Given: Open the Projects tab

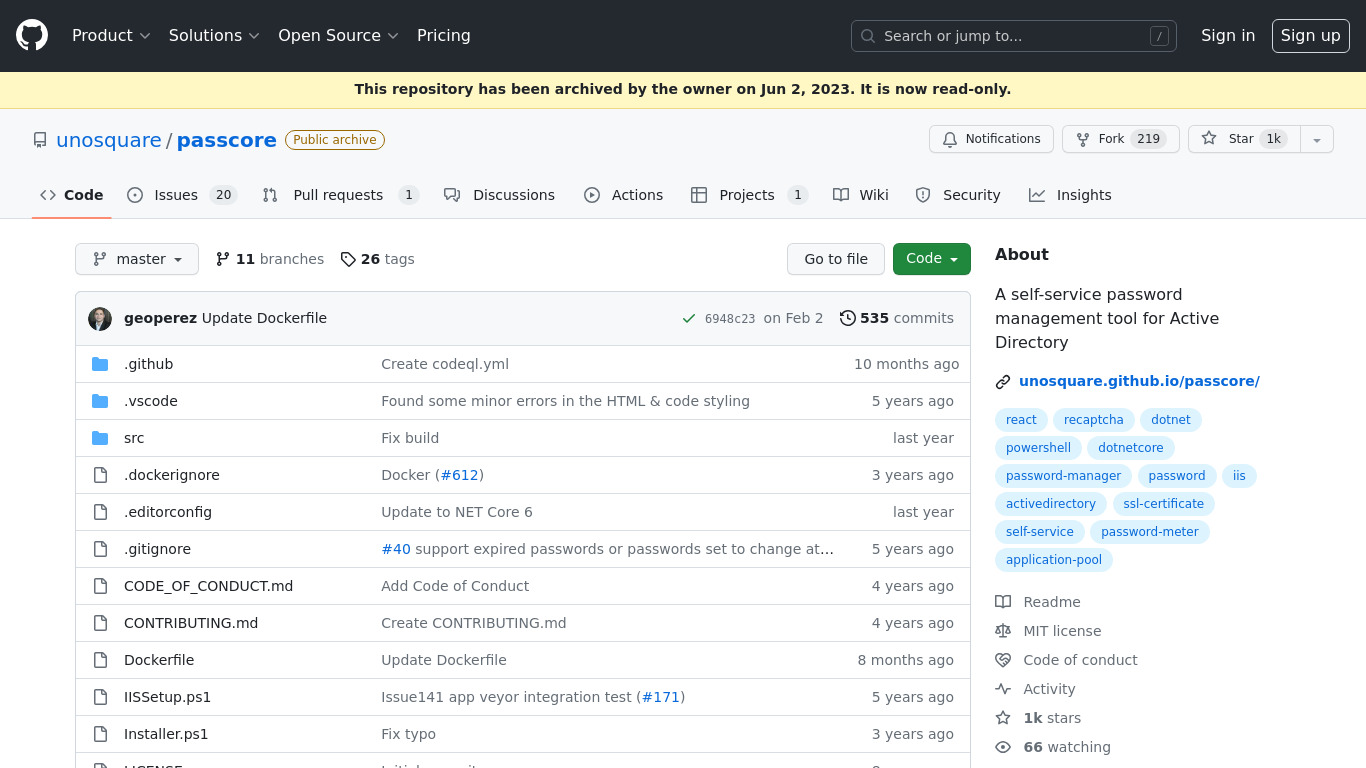Looking at the screenshot, I should 749,195.
